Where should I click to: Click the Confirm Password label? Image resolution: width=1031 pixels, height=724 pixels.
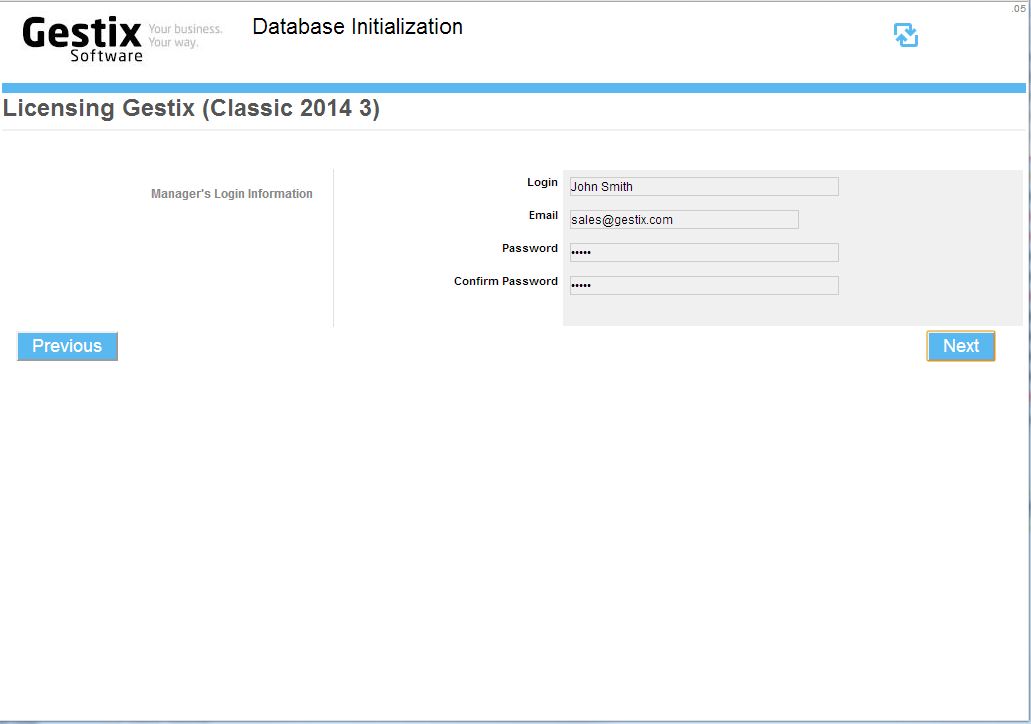[x=506, y=281]
